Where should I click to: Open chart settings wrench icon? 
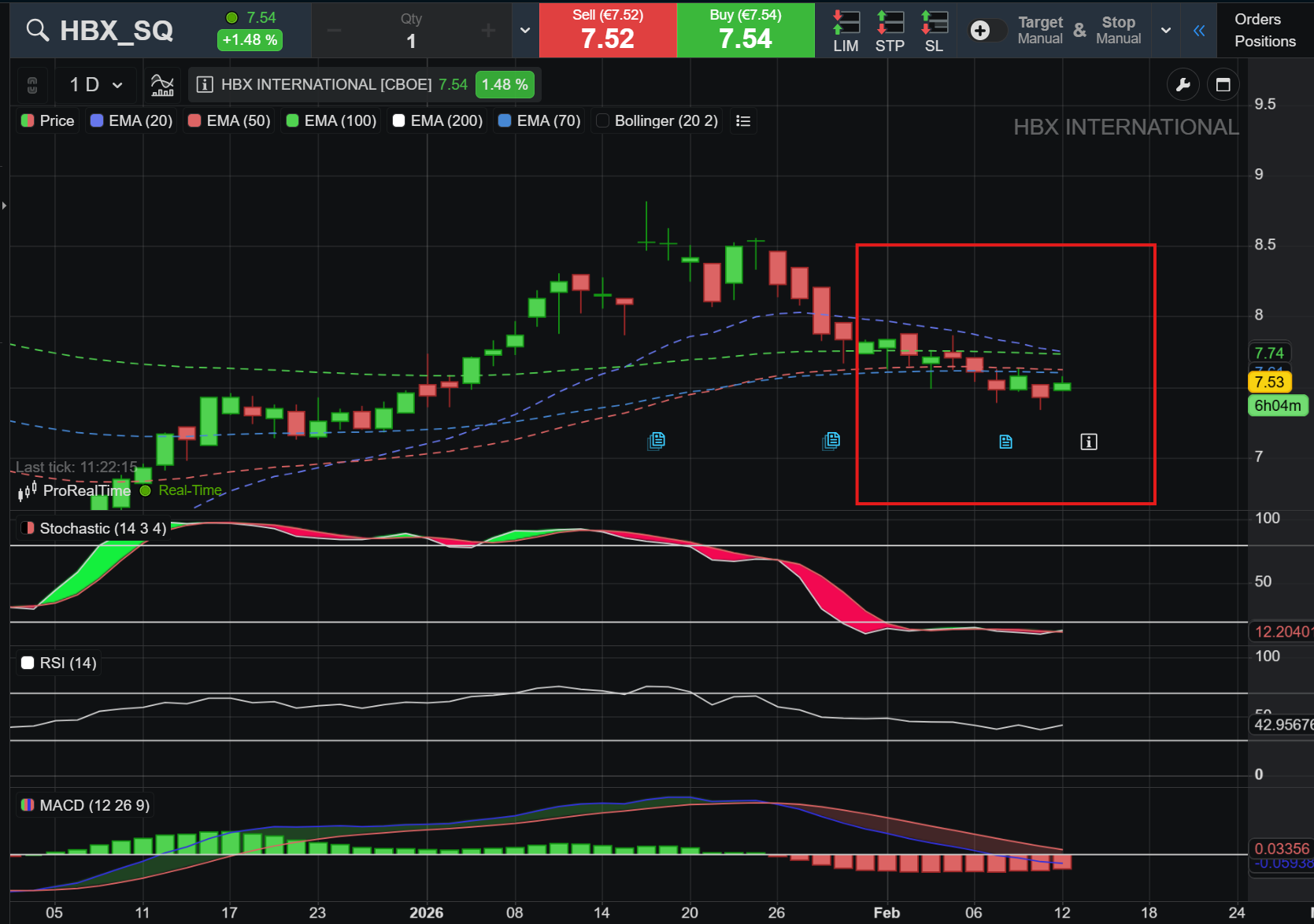1183,84
